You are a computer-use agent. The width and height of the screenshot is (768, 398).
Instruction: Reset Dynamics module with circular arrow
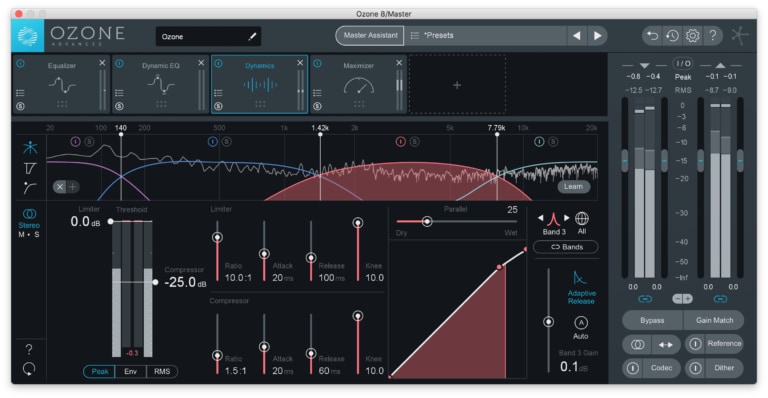pos(29,369)
